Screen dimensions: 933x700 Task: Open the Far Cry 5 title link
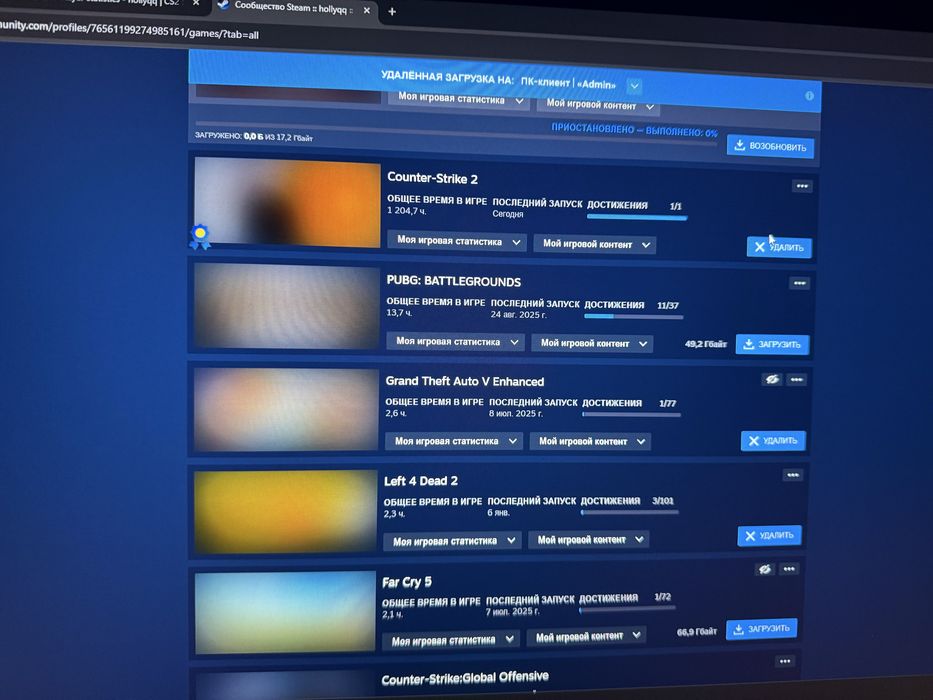tap(407, 582)
